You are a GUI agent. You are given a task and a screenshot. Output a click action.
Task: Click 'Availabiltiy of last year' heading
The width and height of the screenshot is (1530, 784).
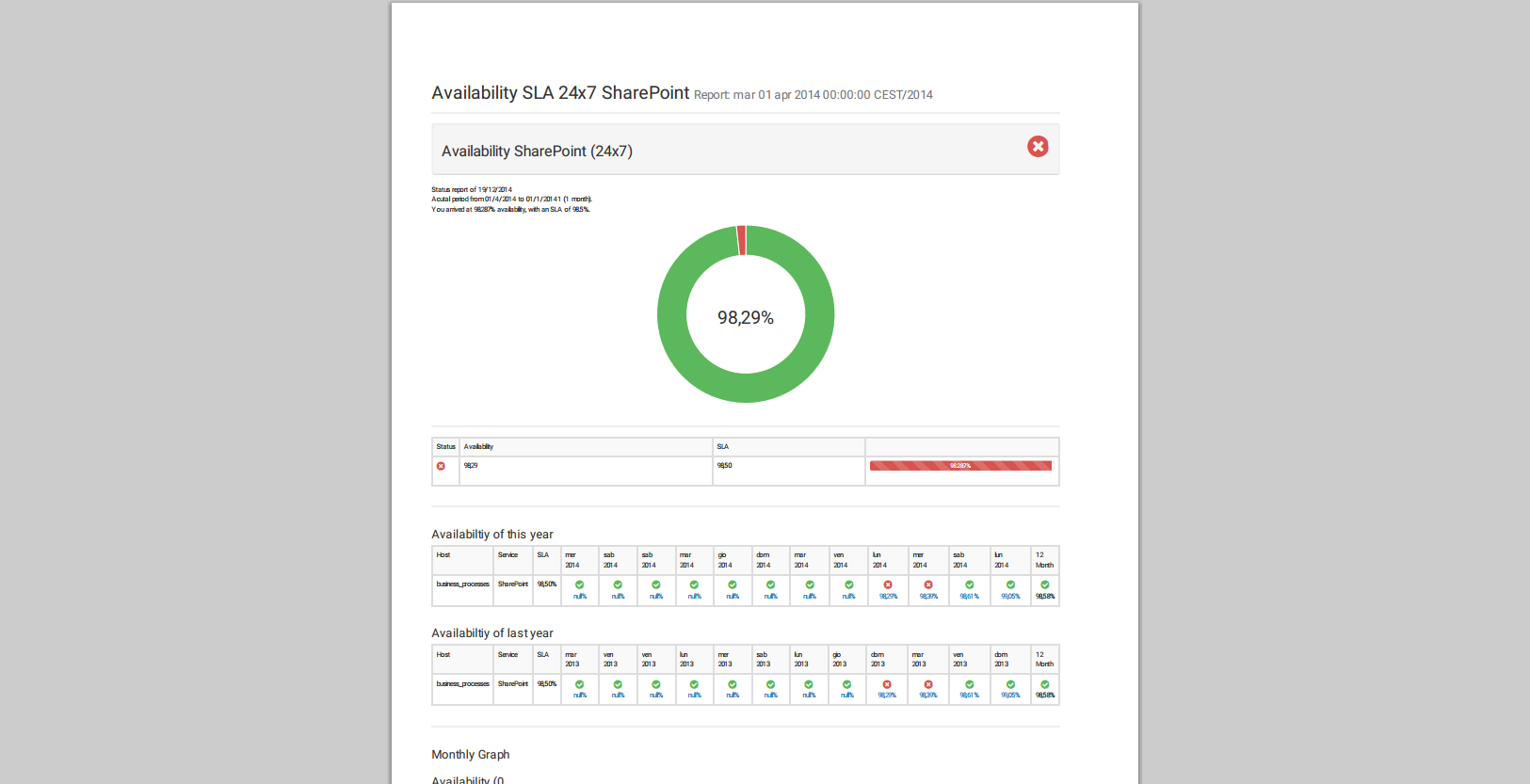(492, 633)
